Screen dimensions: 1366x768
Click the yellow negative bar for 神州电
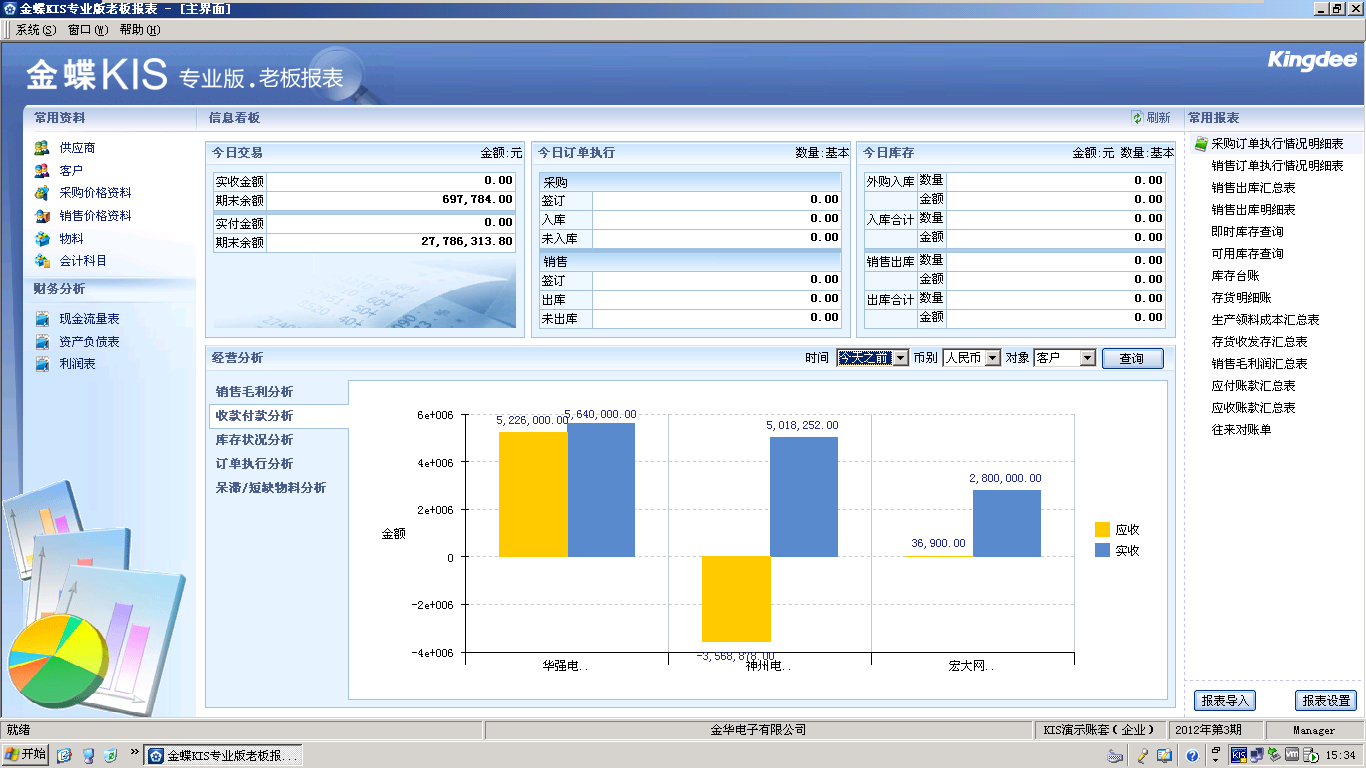pyautogui.click(x=736, y=599)
